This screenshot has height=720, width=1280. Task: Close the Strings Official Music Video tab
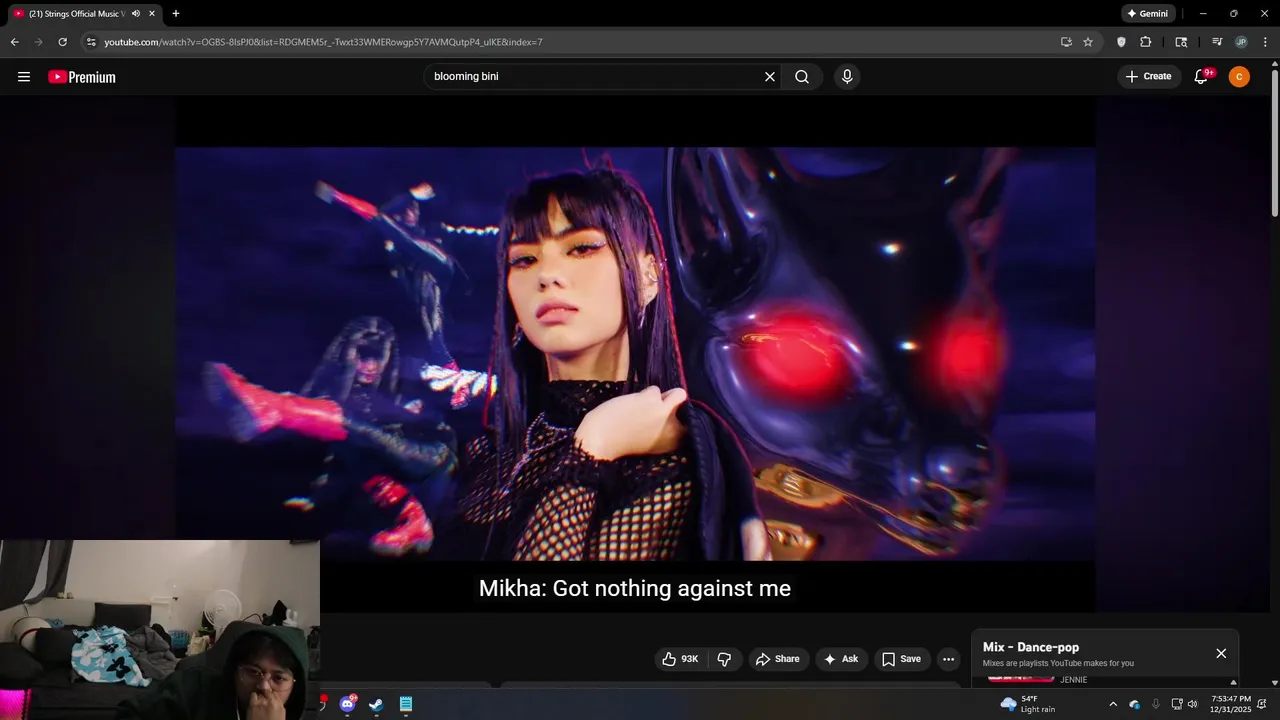click(153, 14)
